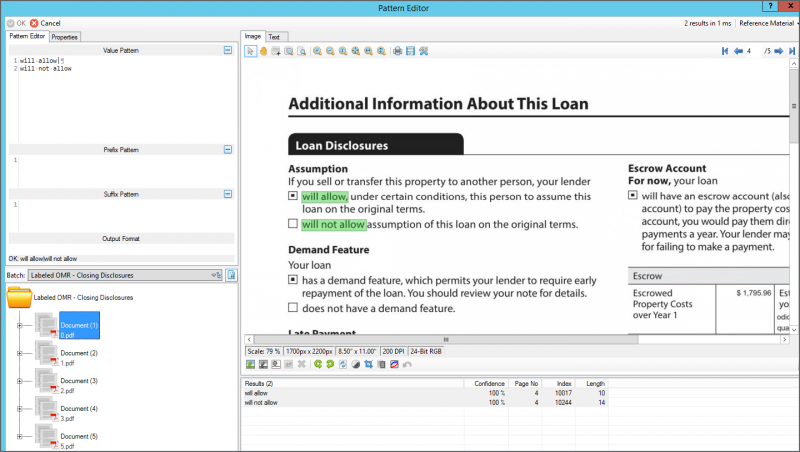The image size is (800, 452).
Task: Open the wrench and screwdriver settings icon
Action: point(423,51)
